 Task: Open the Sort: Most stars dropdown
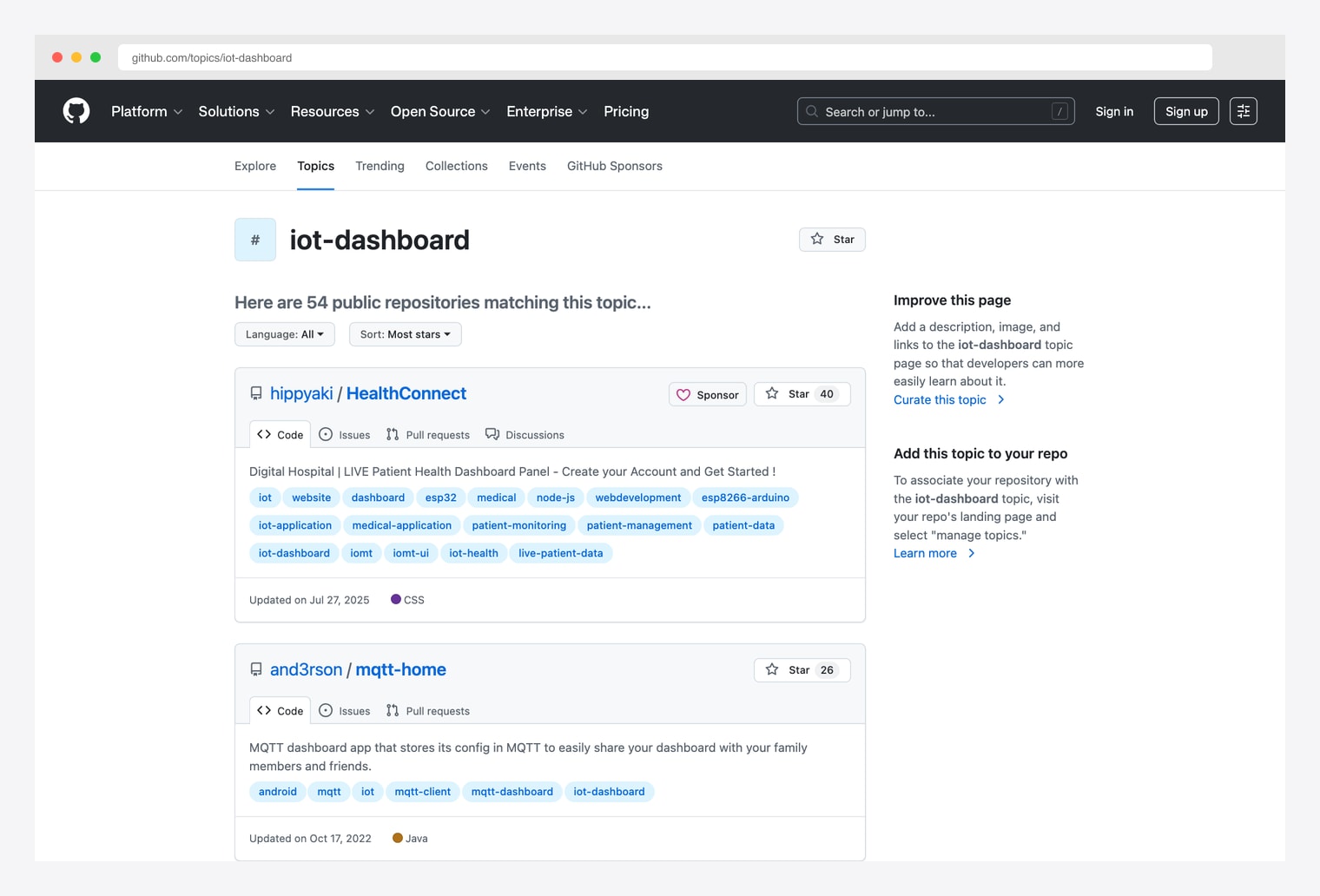(x=406, y=334)
